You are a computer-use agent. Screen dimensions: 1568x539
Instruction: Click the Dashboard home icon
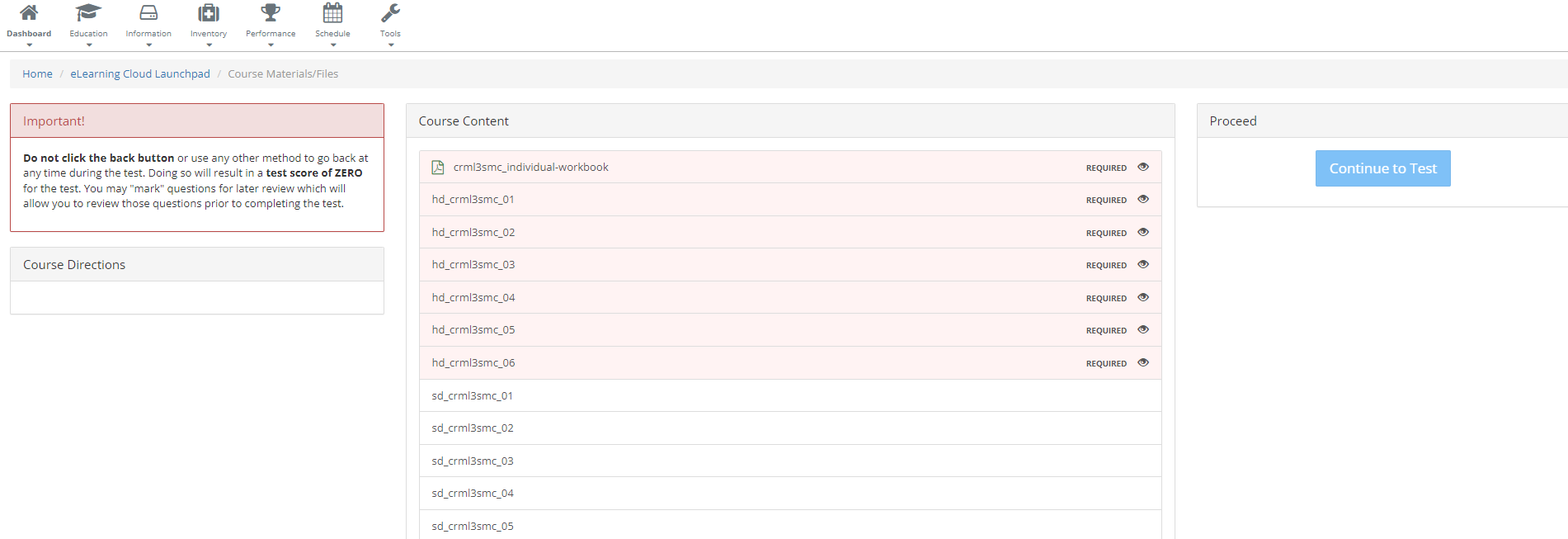tap(29, 13)
